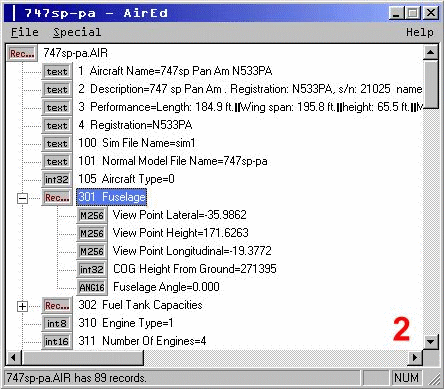This screenshot has width=444, height=389.
Task: Collapse the 301 Fuselage record
Action: (x=22, y=198)
